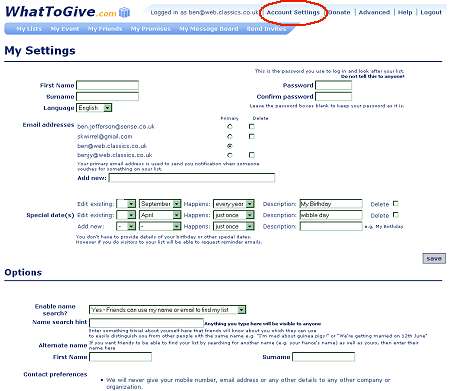Check delete box for bergy@web.classics.co.uk

pyautogui.click(x=252, y=155)
